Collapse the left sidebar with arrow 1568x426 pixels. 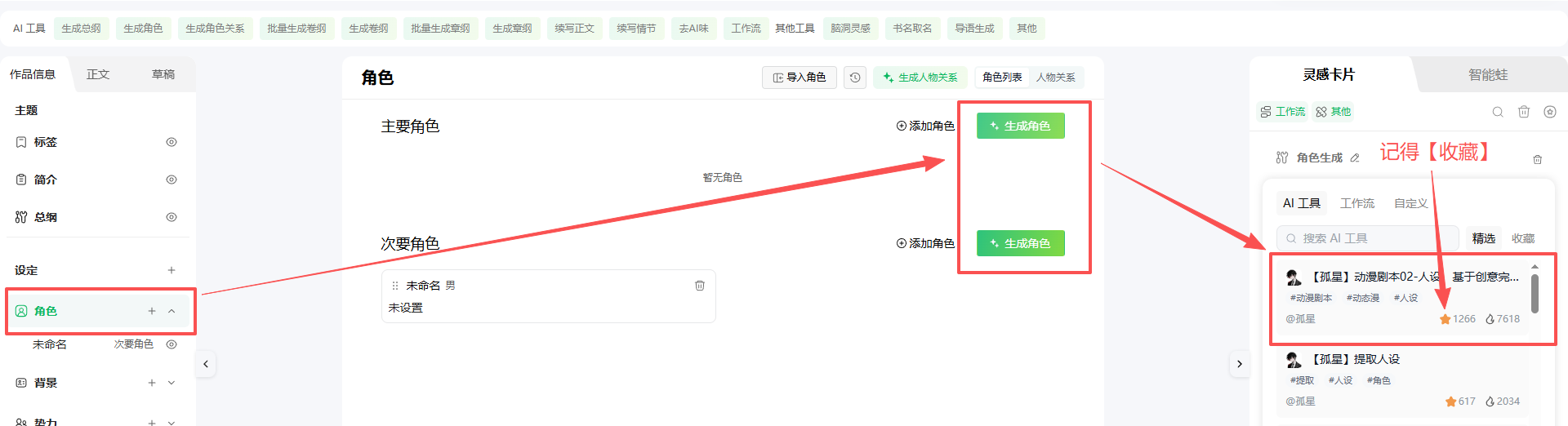pos(206,364)
